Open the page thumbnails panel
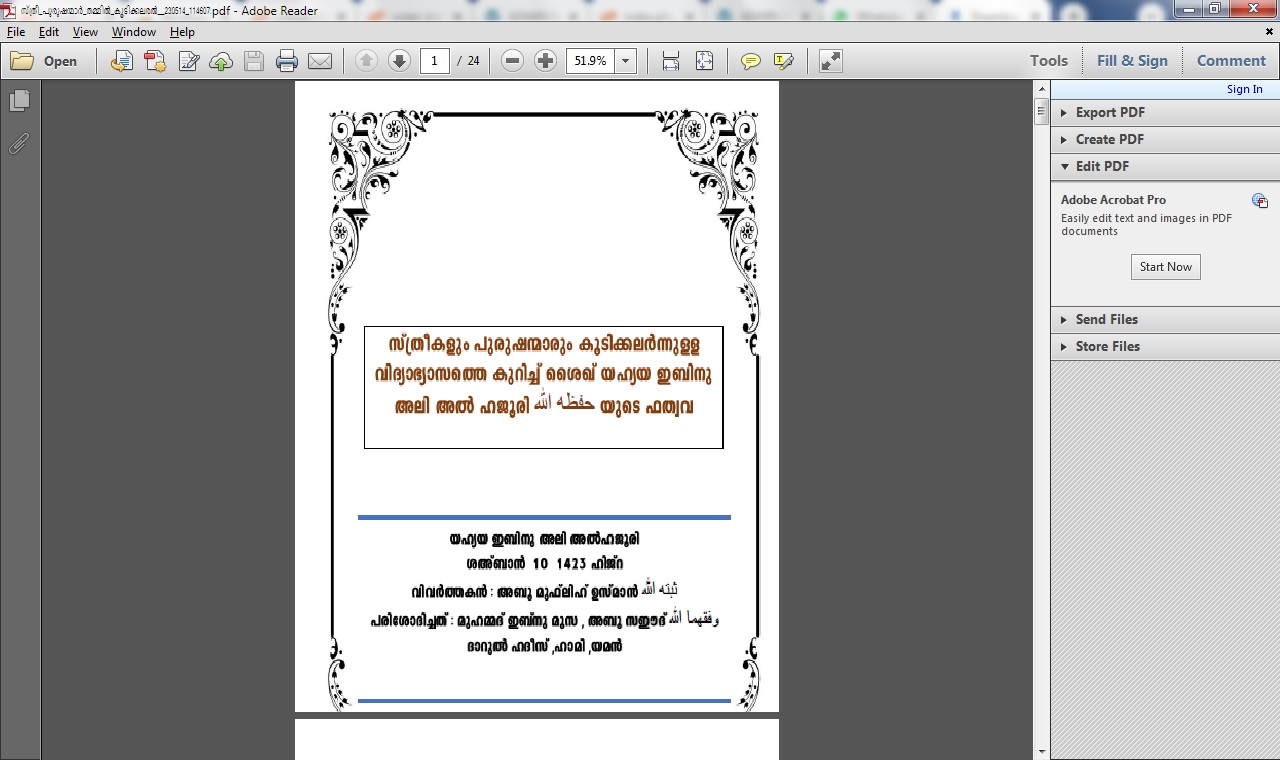 (19, 101)
